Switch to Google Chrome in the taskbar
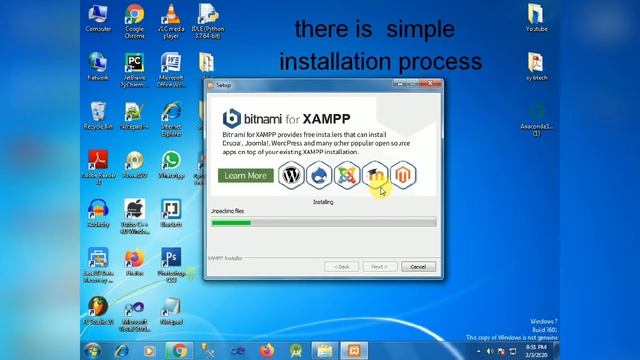 179,351
